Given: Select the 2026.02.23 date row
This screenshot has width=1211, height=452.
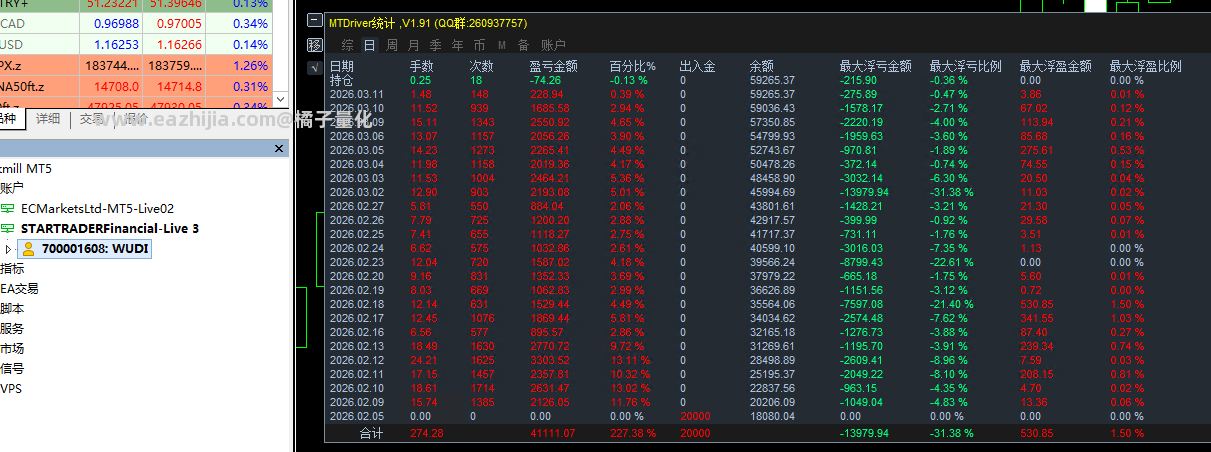Looking at the screenshot, I should pos(357,261).
